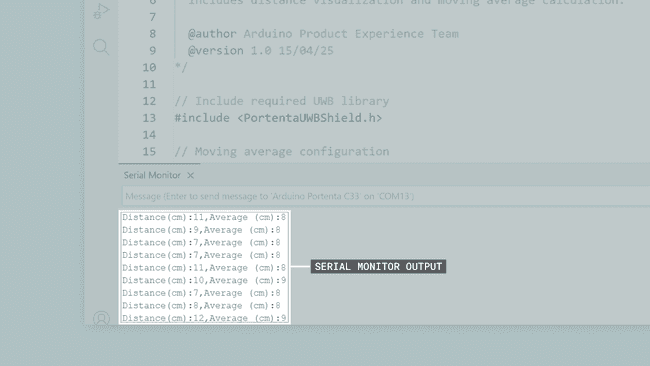Select output row 'Distance(cm):9,Average (cm):8'
The image size is (650, 366).
pos(201,230)
